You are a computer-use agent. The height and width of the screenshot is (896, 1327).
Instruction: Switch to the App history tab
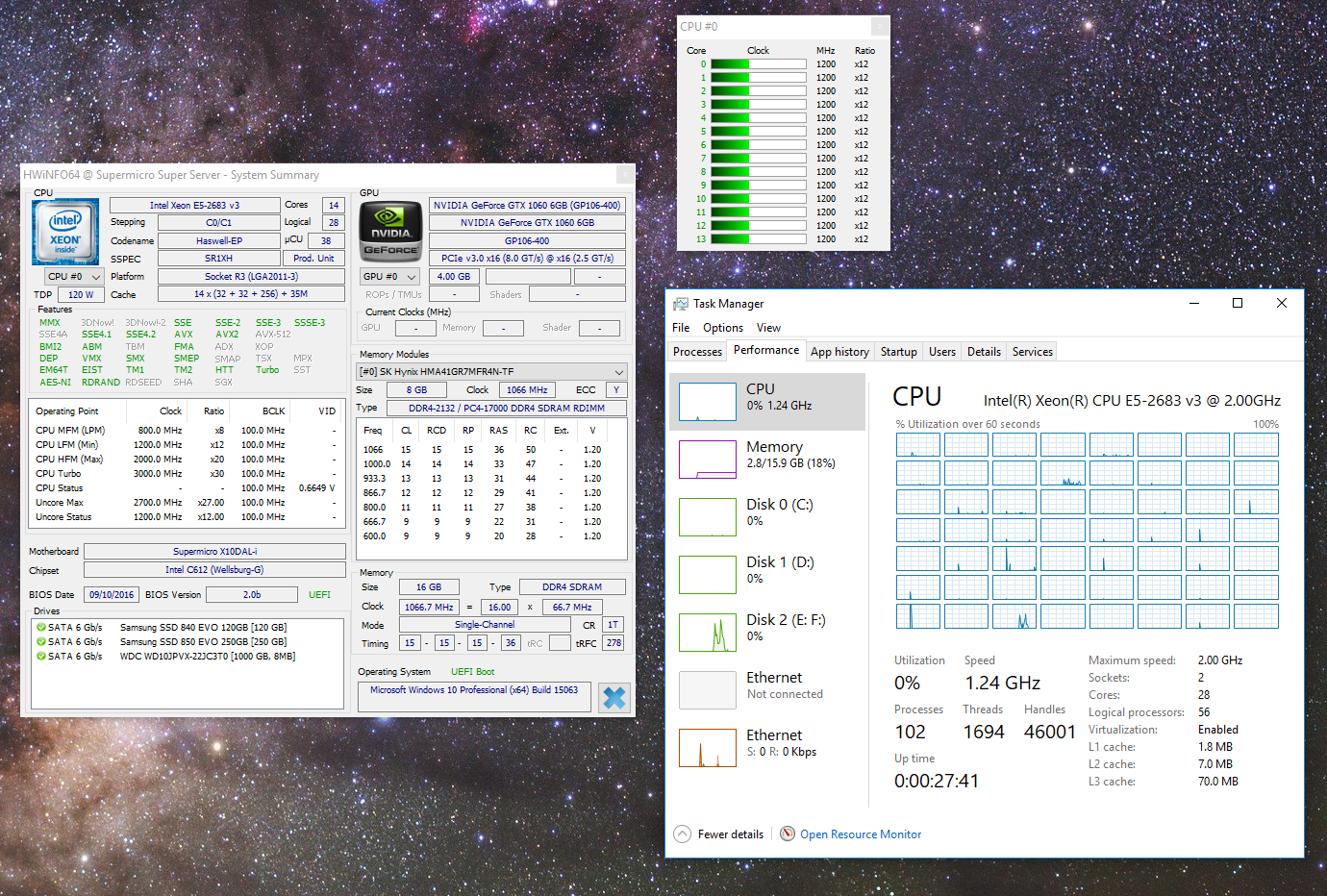(x=839, y=352)
